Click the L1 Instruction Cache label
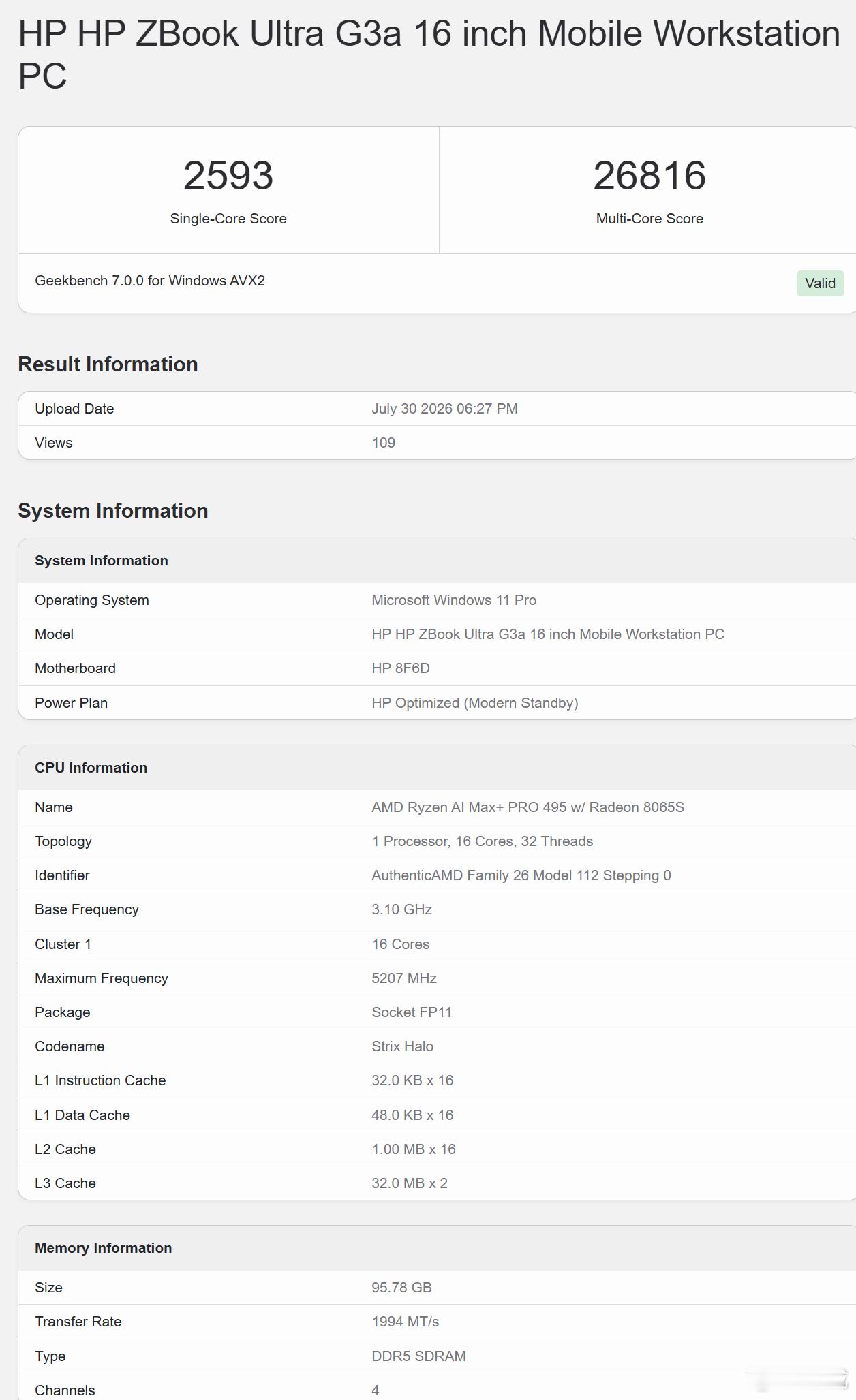This screenshot has width=856, height=1400. [100, 1080]
